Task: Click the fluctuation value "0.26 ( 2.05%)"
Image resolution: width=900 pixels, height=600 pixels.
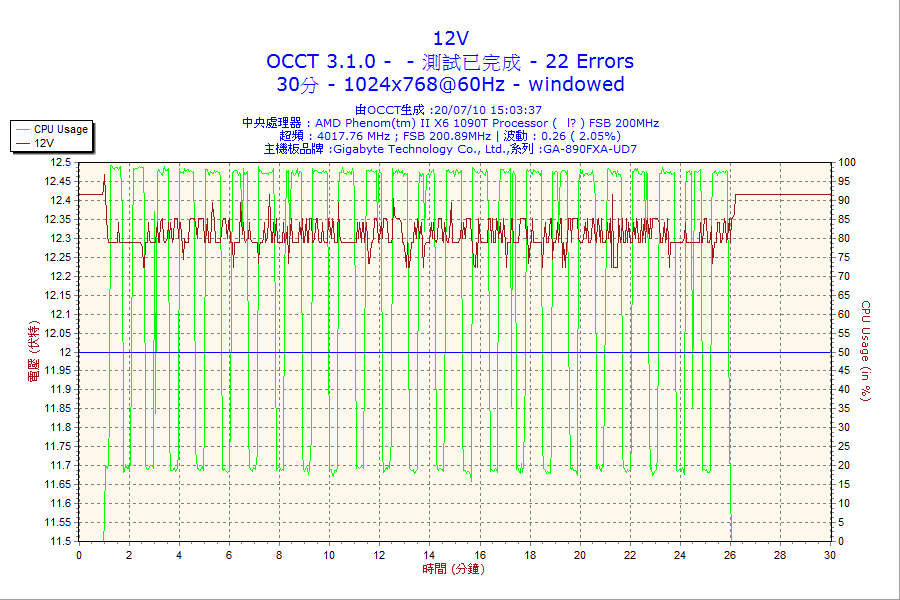Action: coord(581,137)
